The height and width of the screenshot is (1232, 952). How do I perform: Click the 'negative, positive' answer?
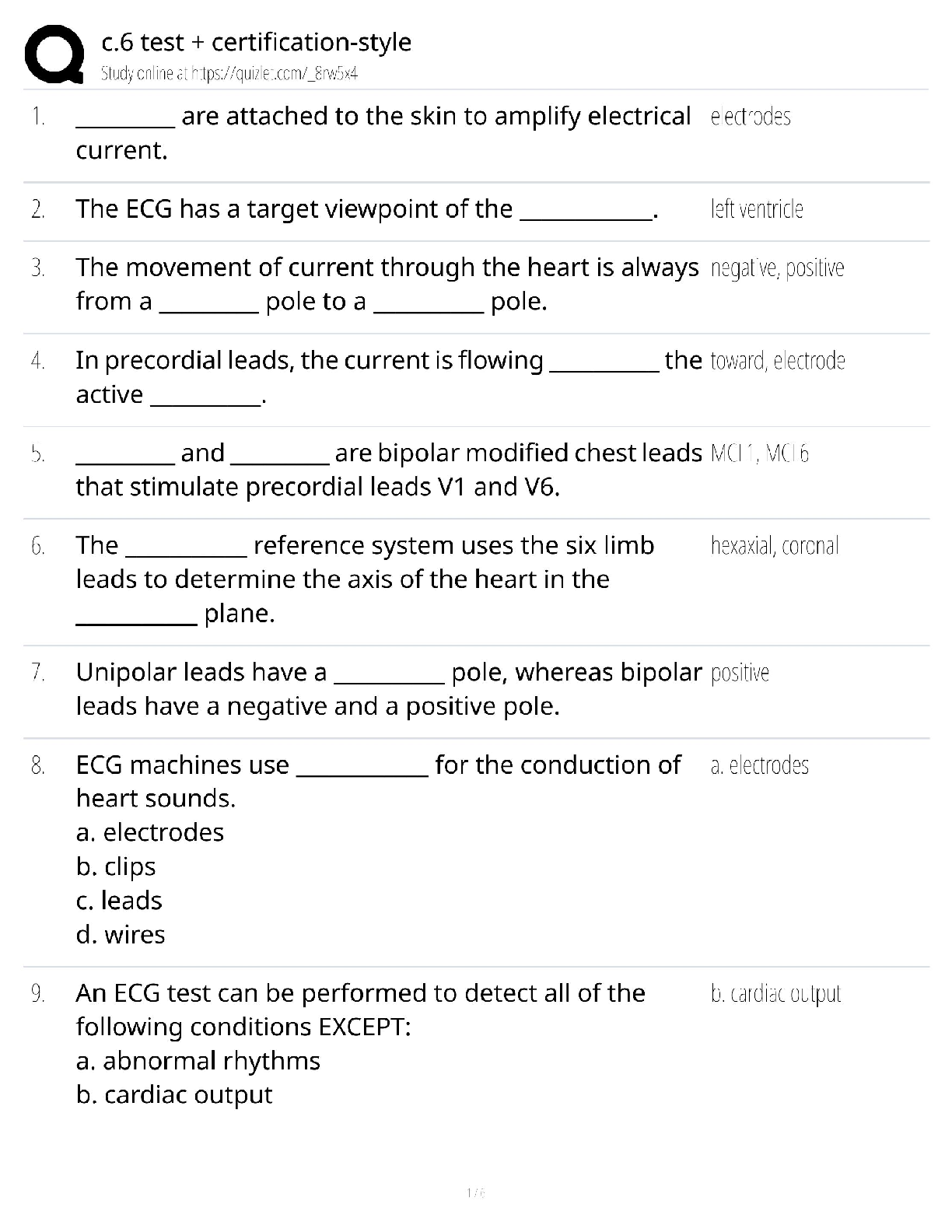click(x=777, y=268)
